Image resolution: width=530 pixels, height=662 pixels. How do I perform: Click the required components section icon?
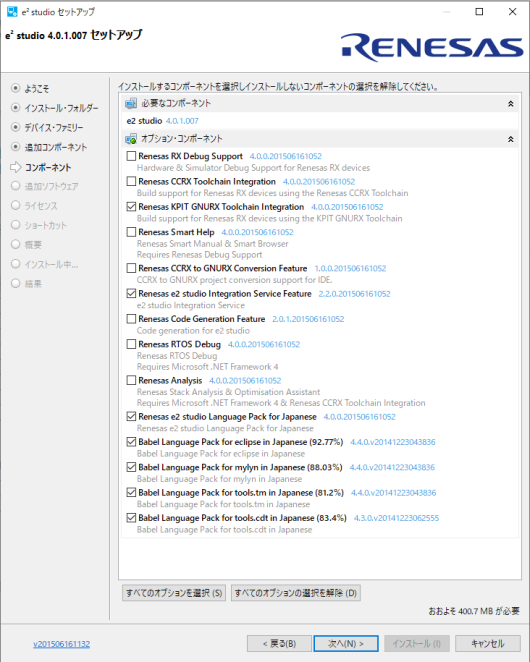(x=131, y=103)
